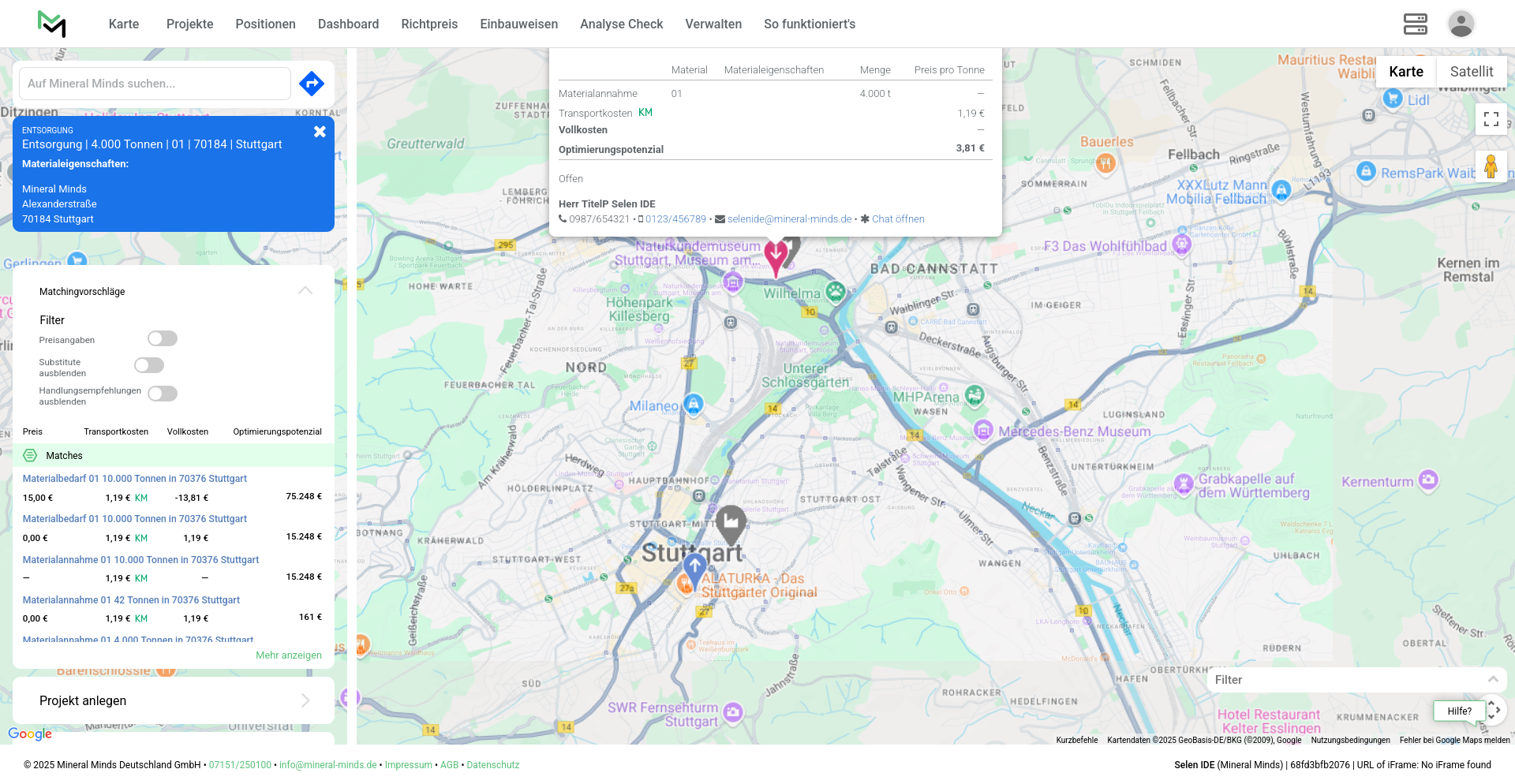Open the user profile avatar
This screenshot has height=784, width=1515.
(1461, 24)
